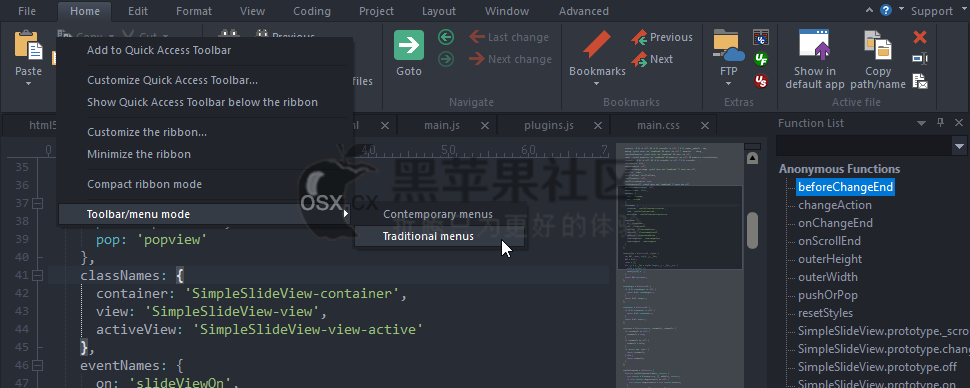Open the Coding ribbon tab
Viewport: 970px width, 388px height.
pos(312,11)
